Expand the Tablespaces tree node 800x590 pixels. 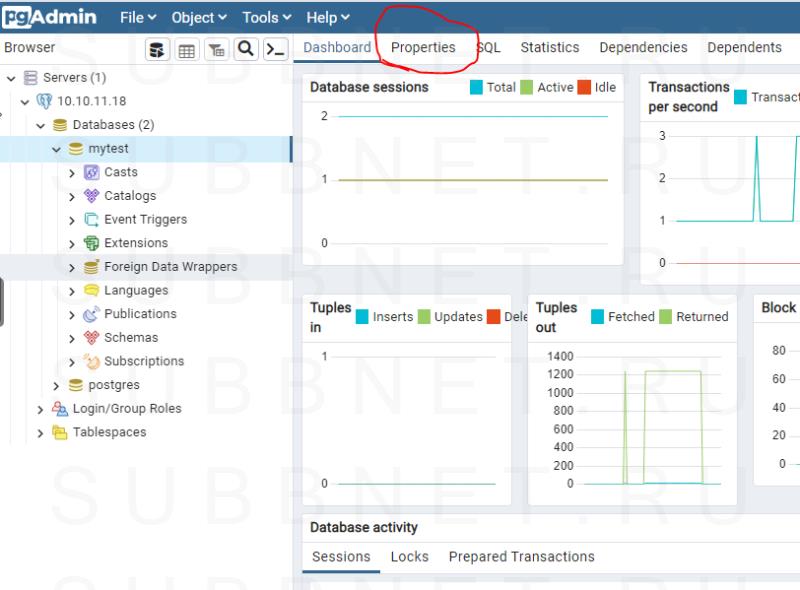[x=40, y=433]
